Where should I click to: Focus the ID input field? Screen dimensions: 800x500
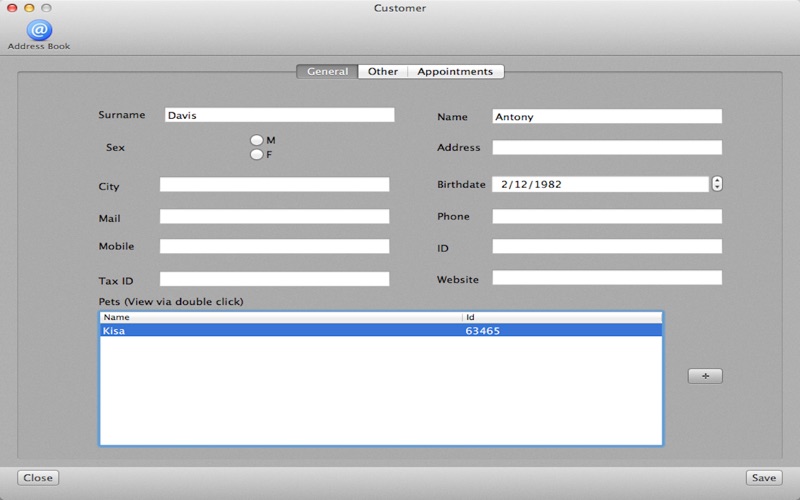click(607, 246)
